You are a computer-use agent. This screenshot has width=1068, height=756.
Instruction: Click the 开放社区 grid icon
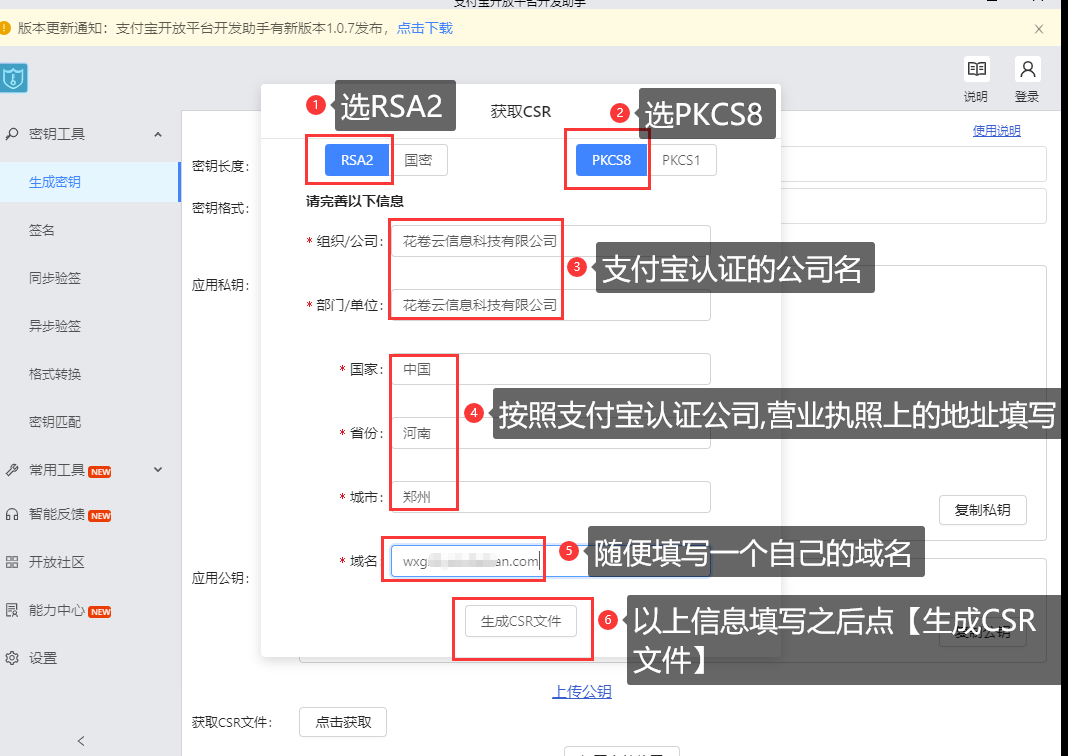[12, 562]
